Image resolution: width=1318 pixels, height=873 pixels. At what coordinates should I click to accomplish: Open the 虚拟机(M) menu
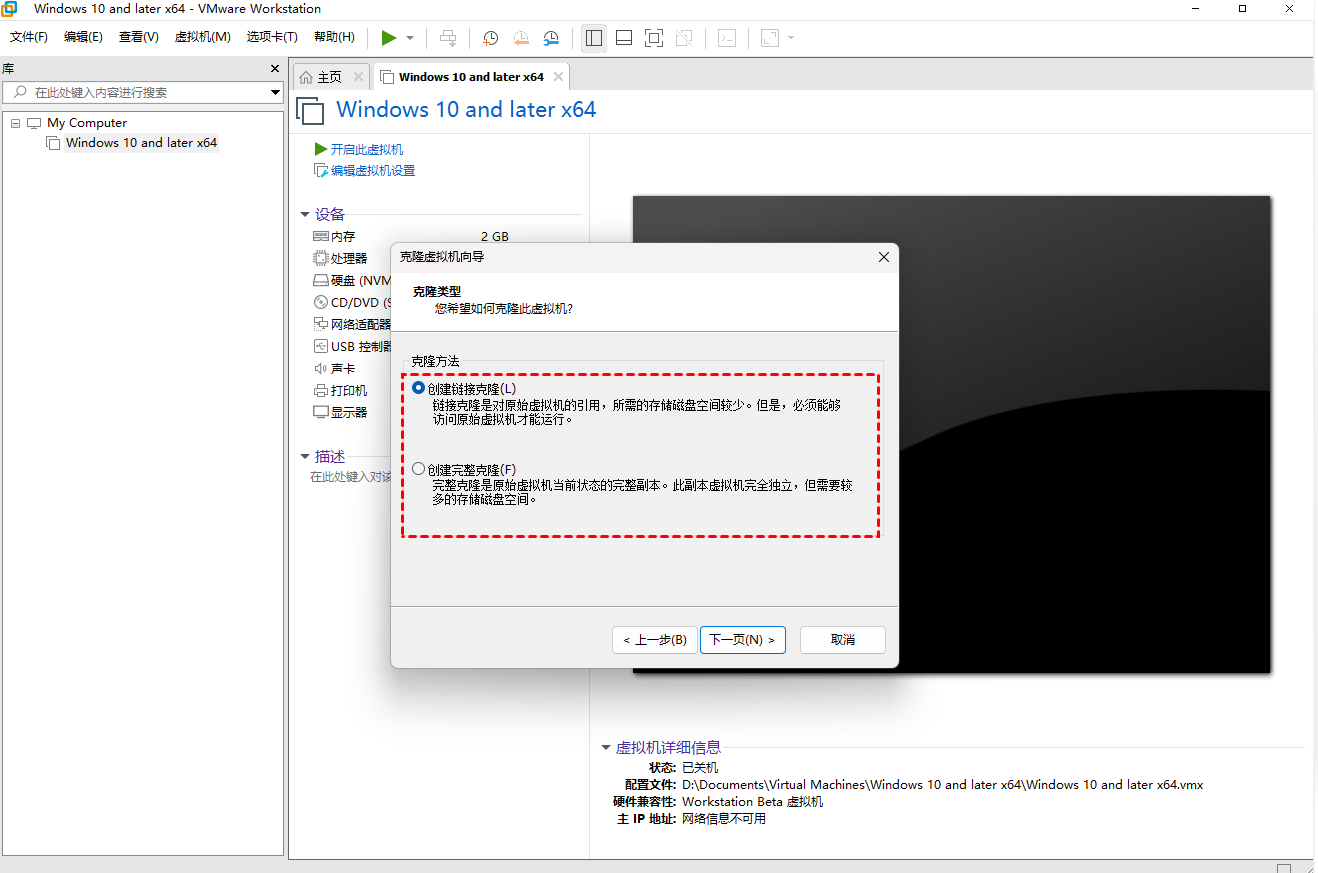click(x=202, y=37)
